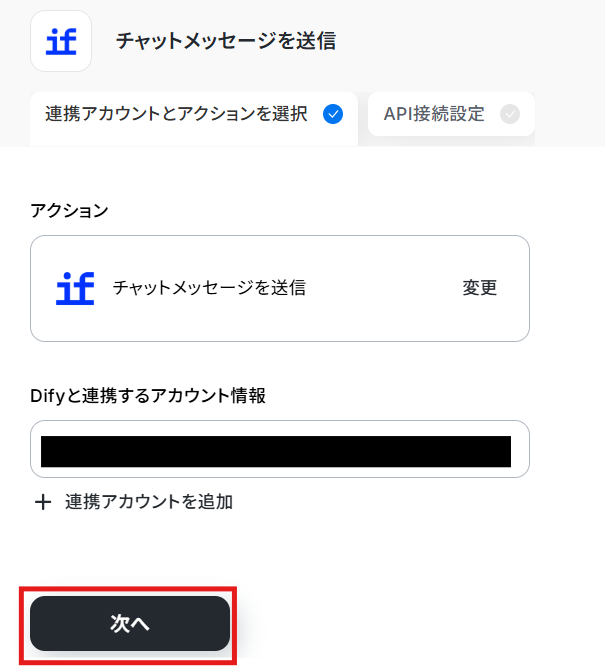Click the 連携アカウントとアクションを選択 label text
The image size is (605, 666).
176,114
